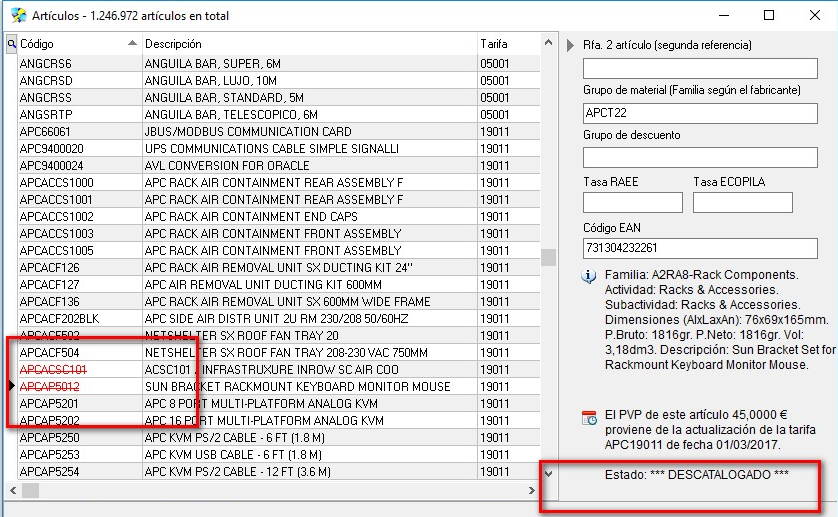Click the list's scroll up arrow
Image resolution: width=838 pixels, height=517 pixels.
click(x=548, y=42)
